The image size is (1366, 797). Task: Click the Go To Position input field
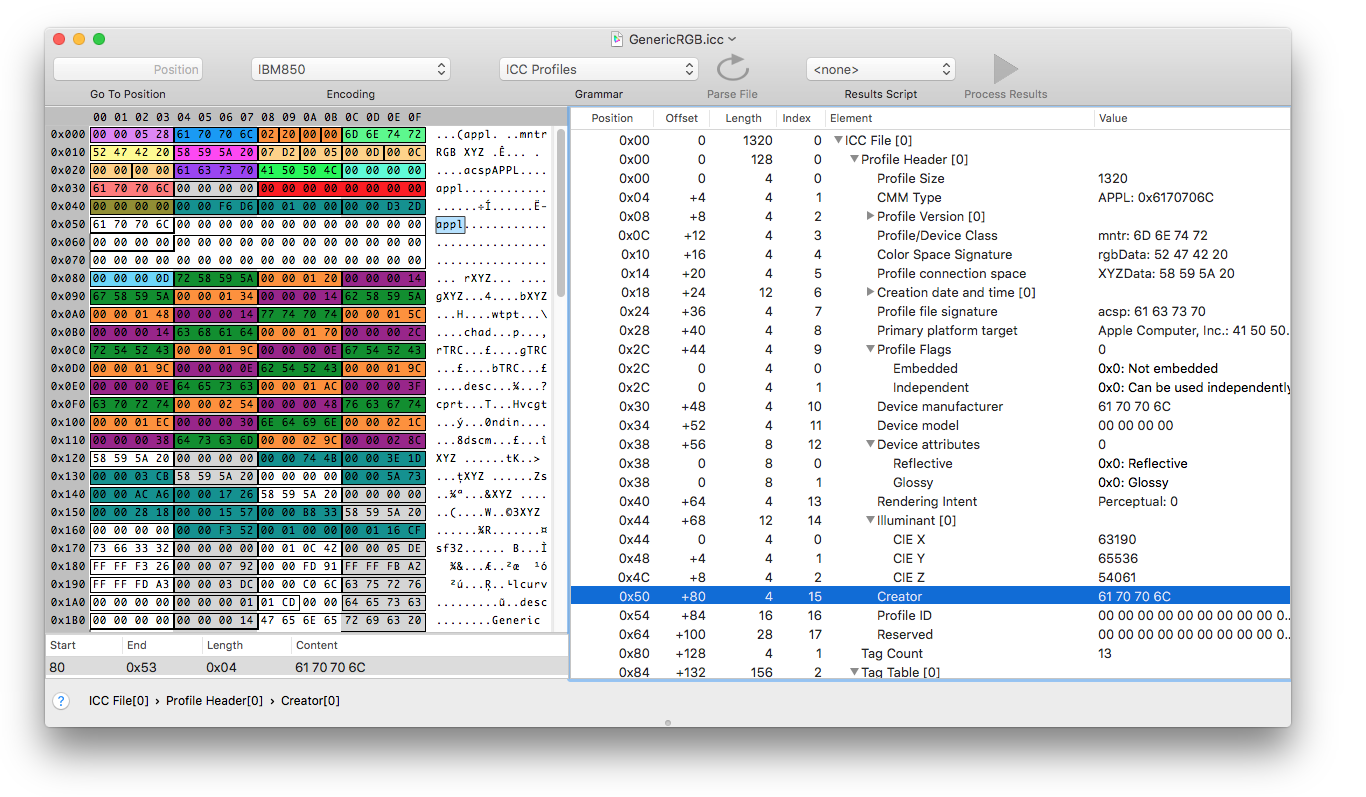[128, 69]
